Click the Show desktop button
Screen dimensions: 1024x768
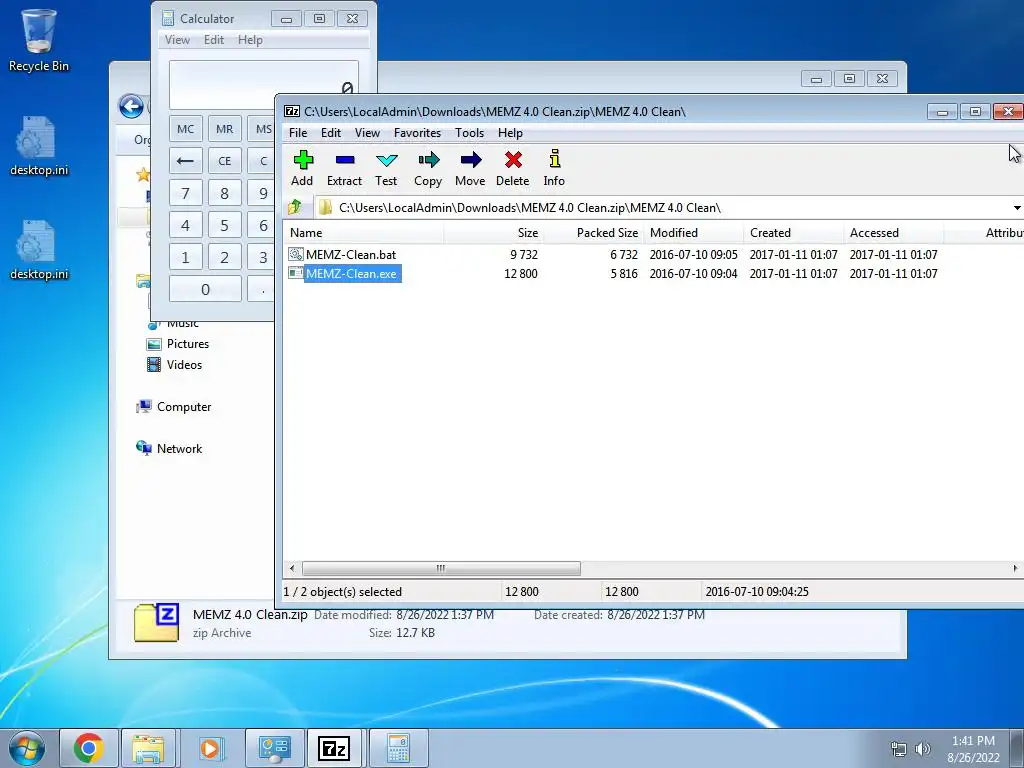click(x=1017, y=748)
